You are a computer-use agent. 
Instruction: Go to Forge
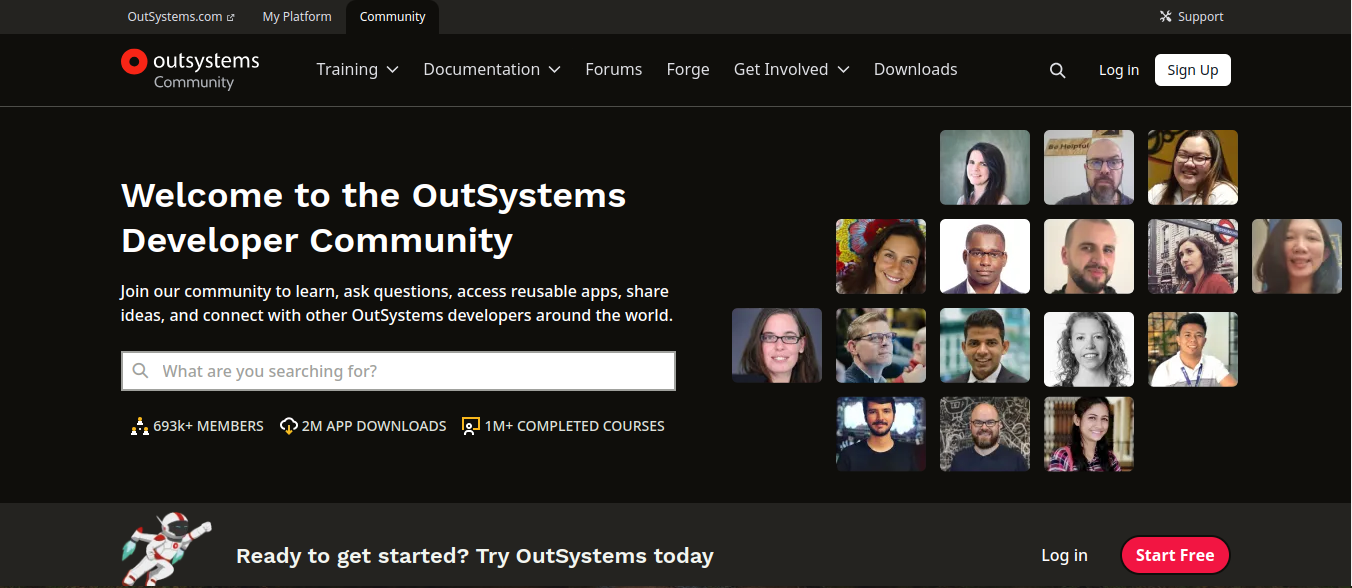688,70
